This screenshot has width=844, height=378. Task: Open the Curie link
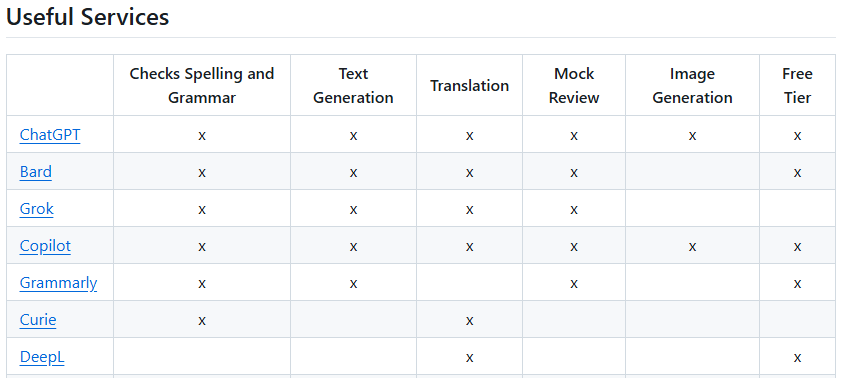point(38,320)
